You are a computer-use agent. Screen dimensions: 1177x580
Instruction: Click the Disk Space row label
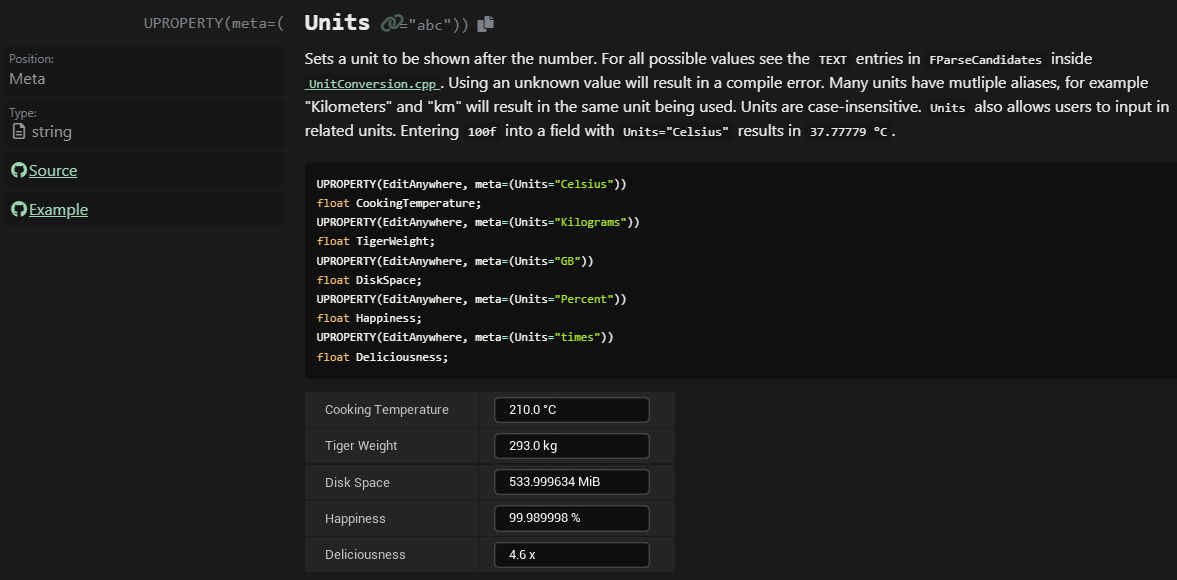(357, 482)
